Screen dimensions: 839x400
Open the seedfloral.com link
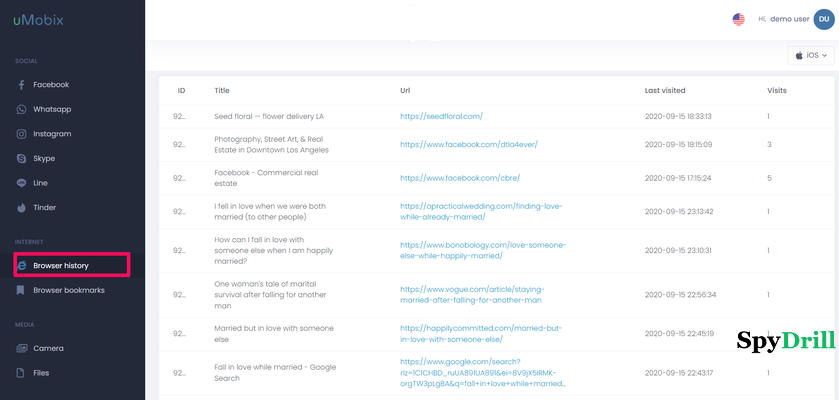click(x=441, y=116)
